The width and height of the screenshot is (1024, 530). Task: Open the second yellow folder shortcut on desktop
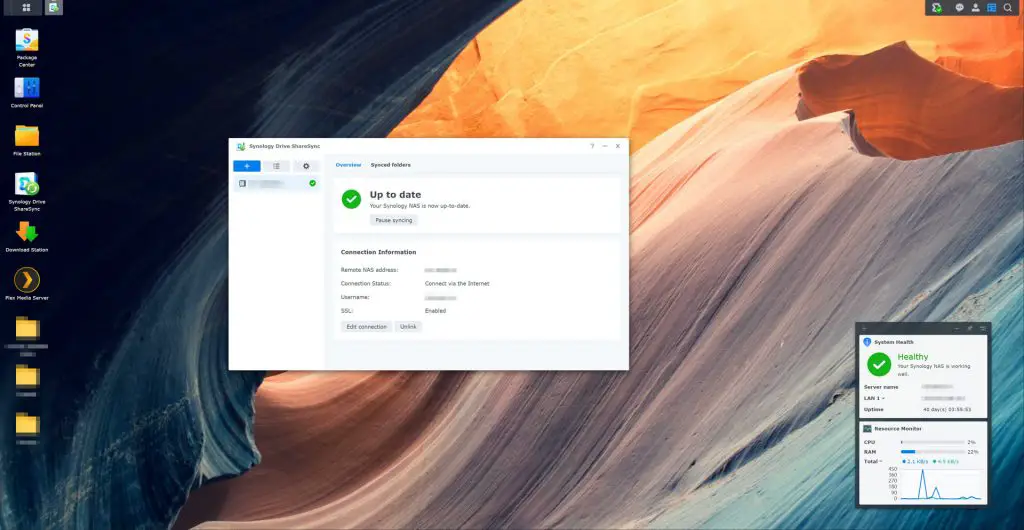tap(27, 375)
